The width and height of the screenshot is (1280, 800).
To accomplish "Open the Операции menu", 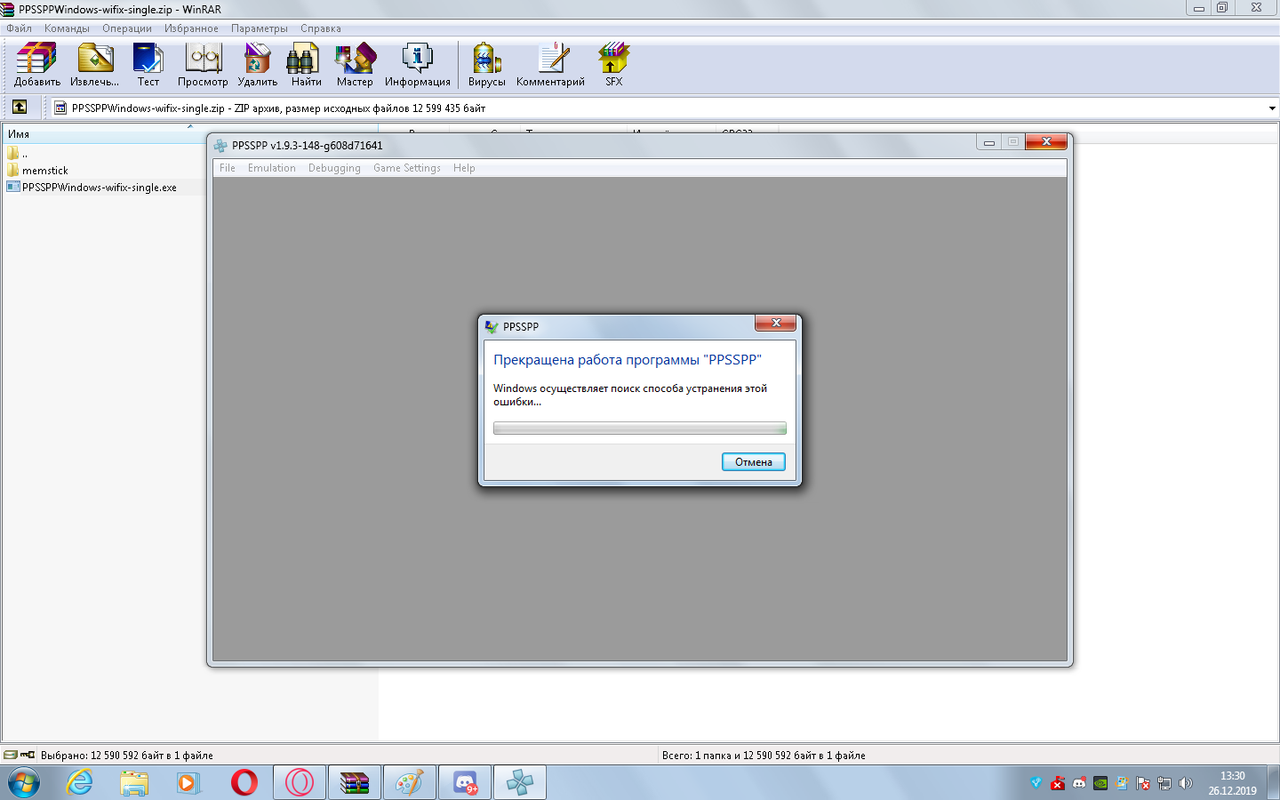I will [127, 28].
